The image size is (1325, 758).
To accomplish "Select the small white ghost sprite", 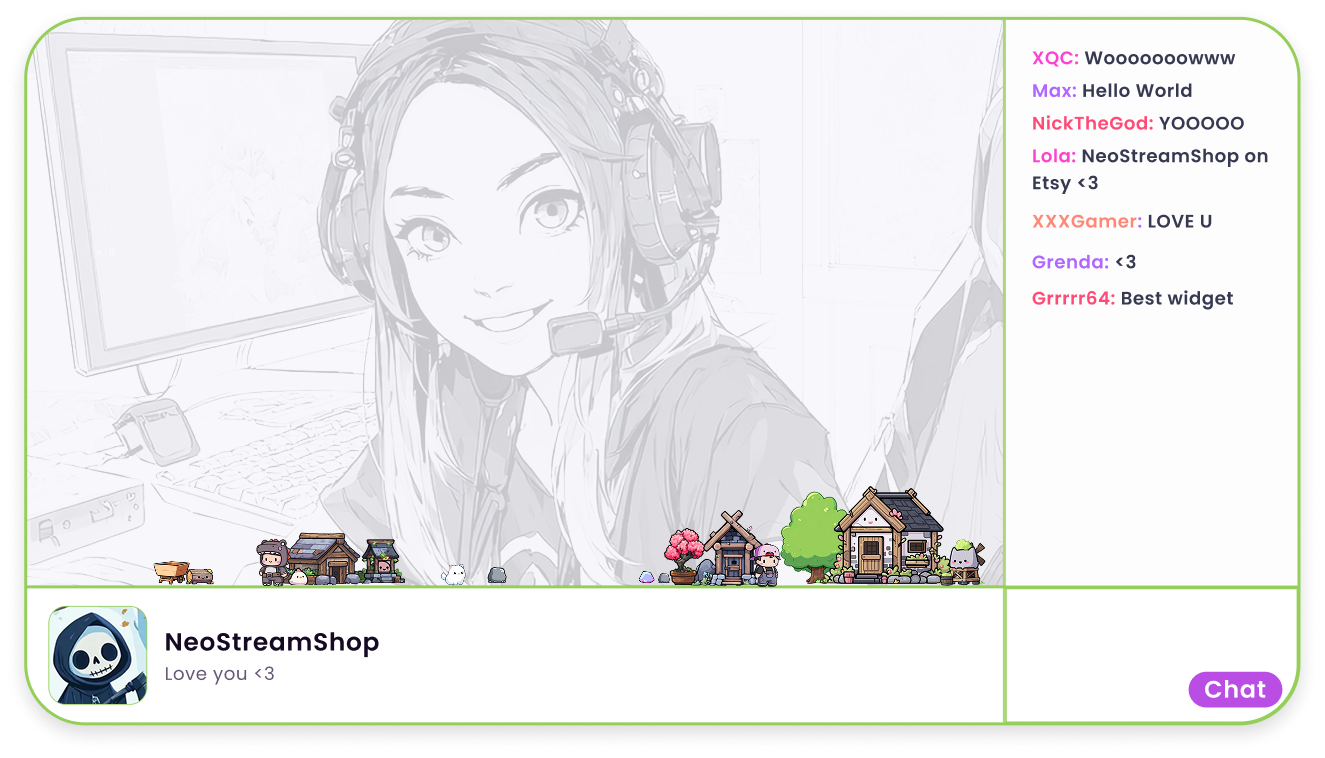I will coord(455,573).
